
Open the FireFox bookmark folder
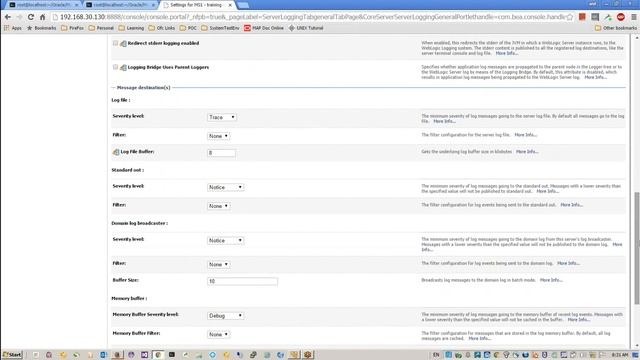coord(73,28)
